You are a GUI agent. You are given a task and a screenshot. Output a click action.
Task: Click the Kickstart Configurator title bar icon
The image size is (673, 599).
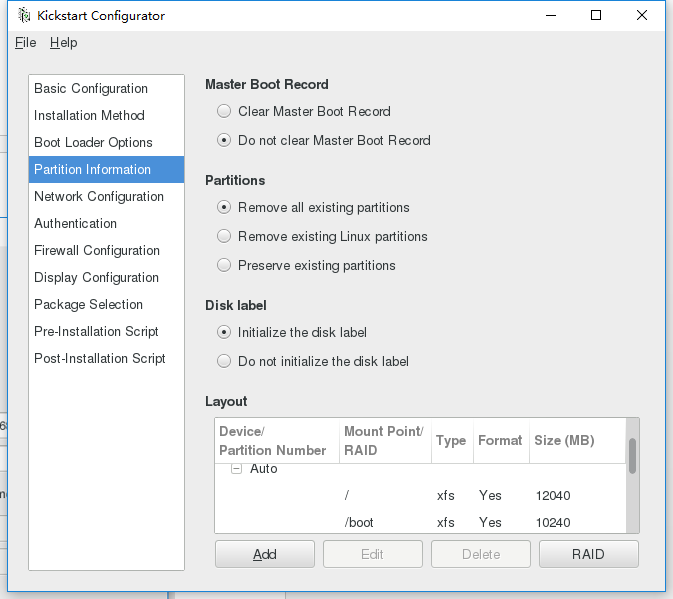(24, 16)
